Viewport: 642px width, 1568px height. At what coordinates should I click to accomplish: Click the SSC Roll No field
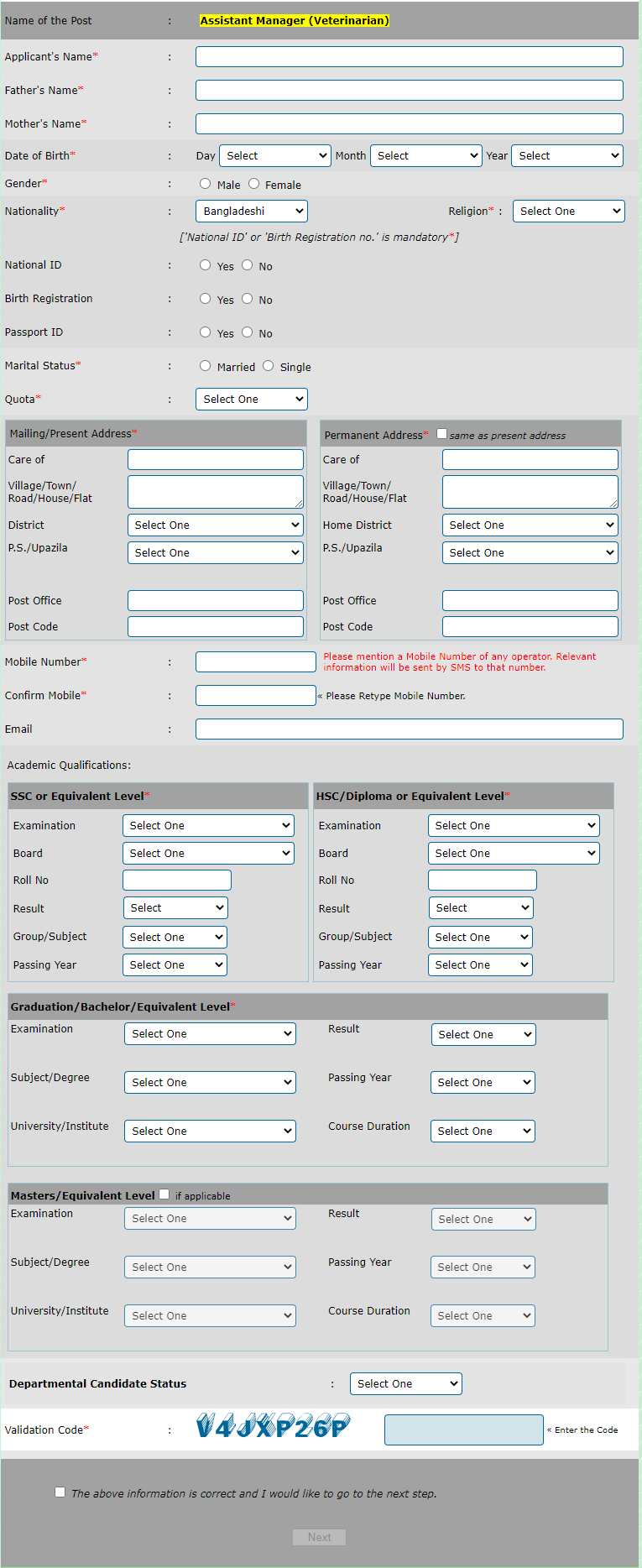(x=177, y=881)
